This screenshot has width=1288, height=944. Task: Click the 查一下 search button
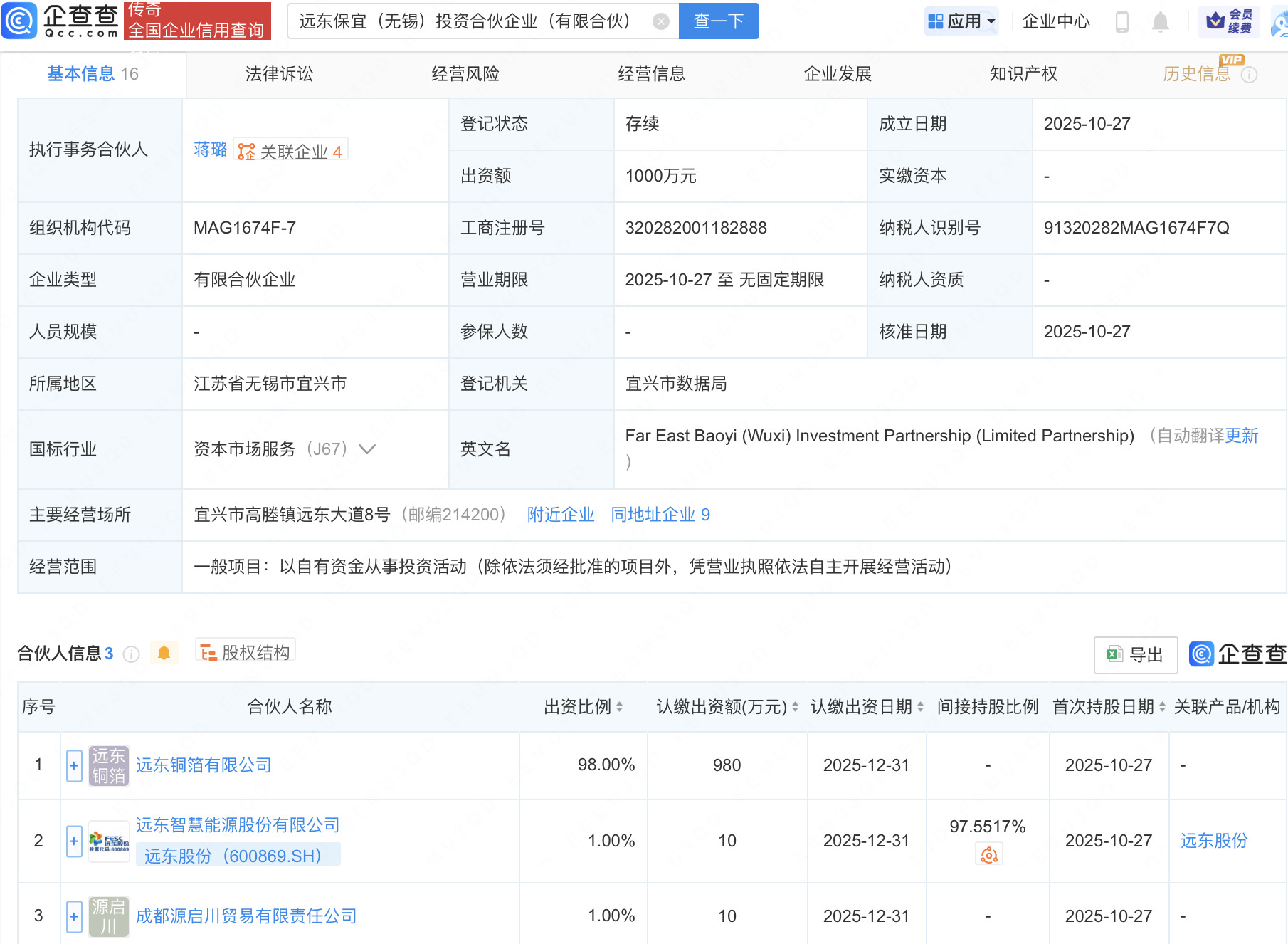[718, 21]
